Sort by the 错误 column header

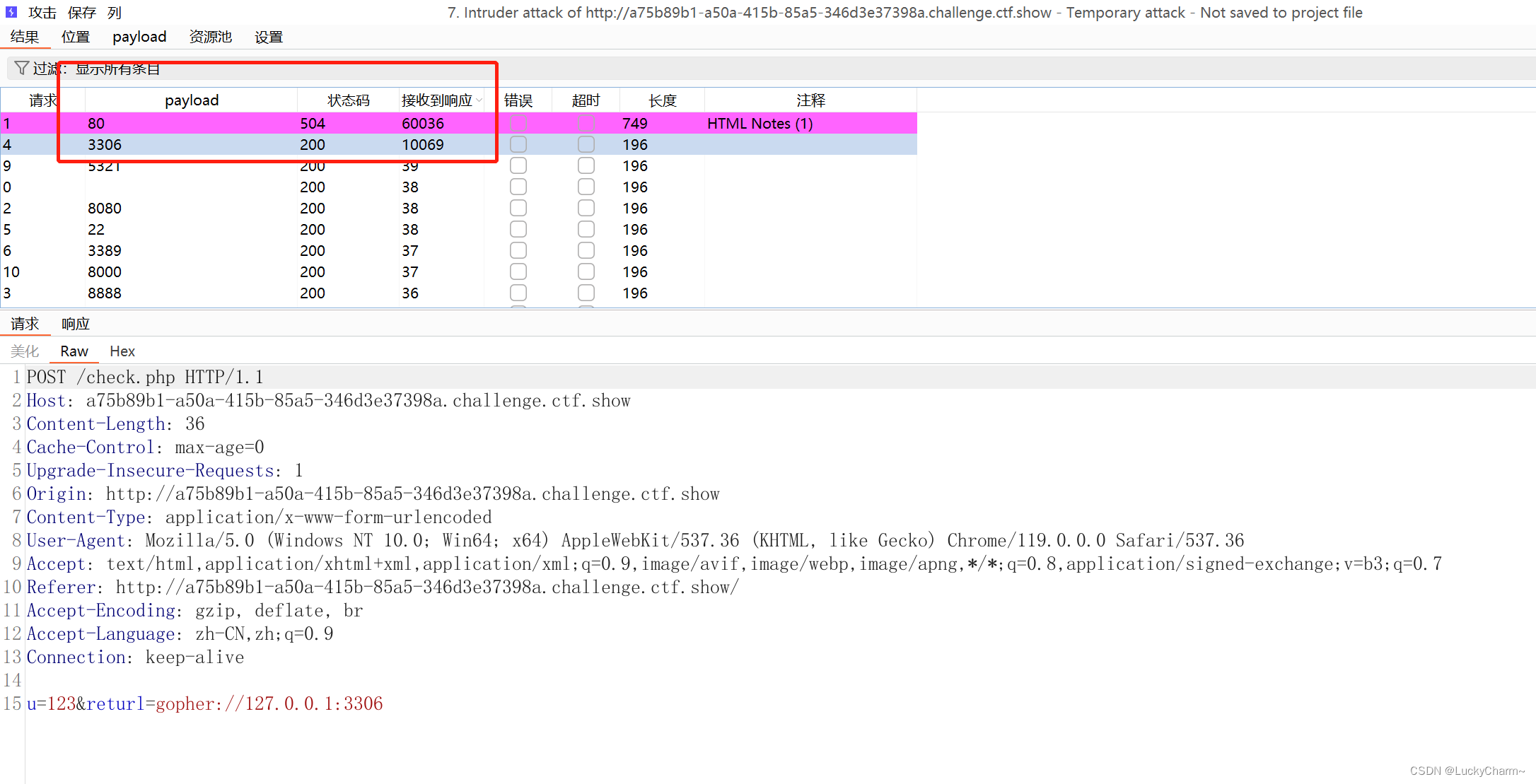coord(518,100)
